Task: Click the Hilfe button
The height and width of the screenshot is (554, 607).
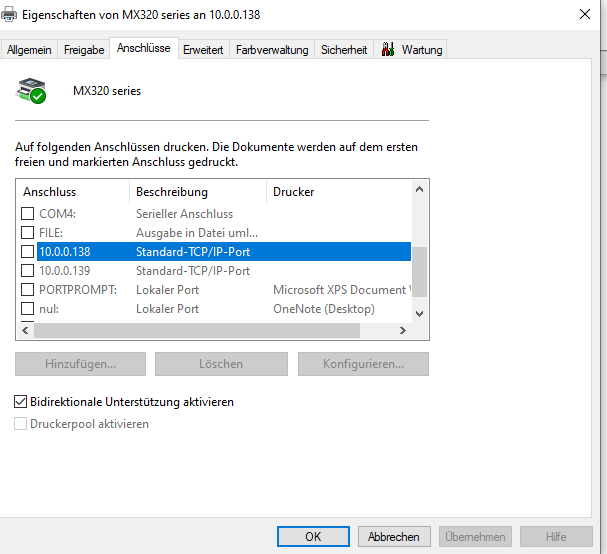Action: [x=556, y=537]
